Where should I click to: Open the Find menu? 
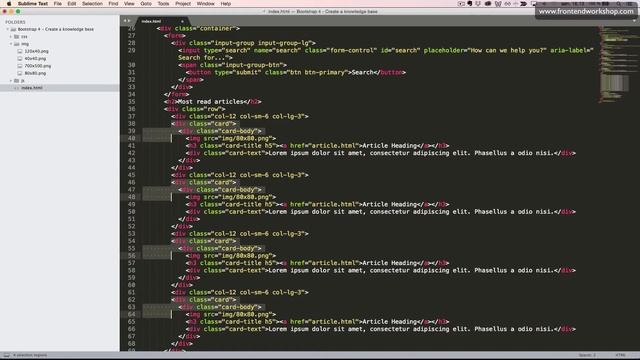tap(113, 4)
